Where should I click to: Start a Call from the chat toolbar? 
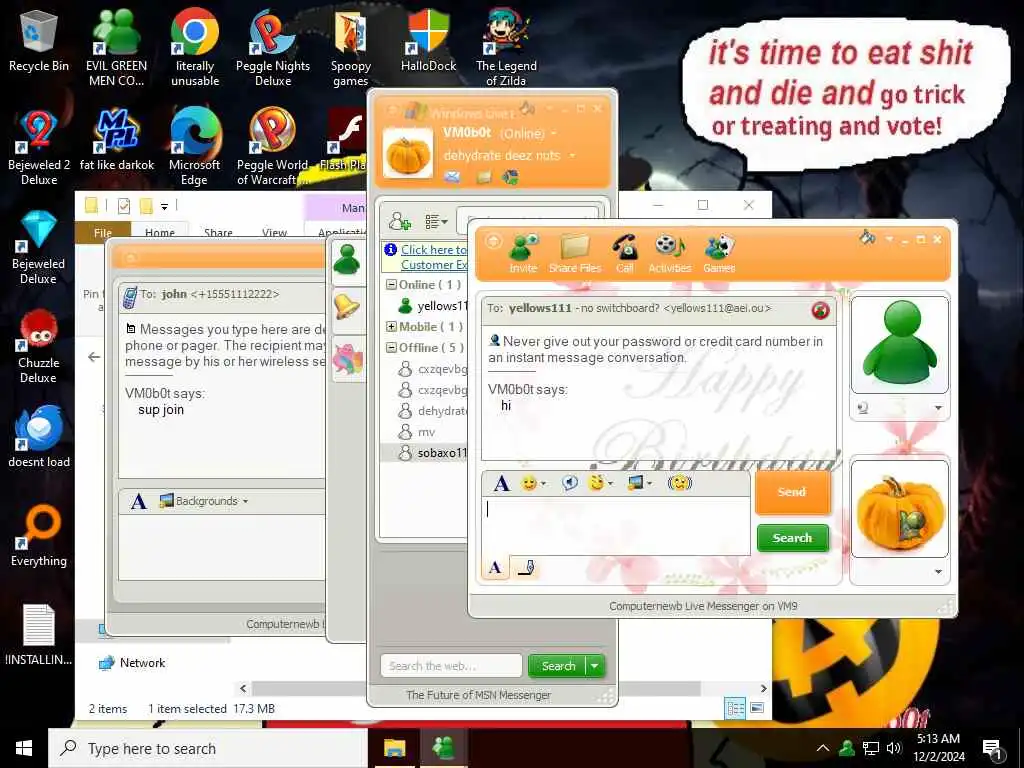[x=625, y=254]
